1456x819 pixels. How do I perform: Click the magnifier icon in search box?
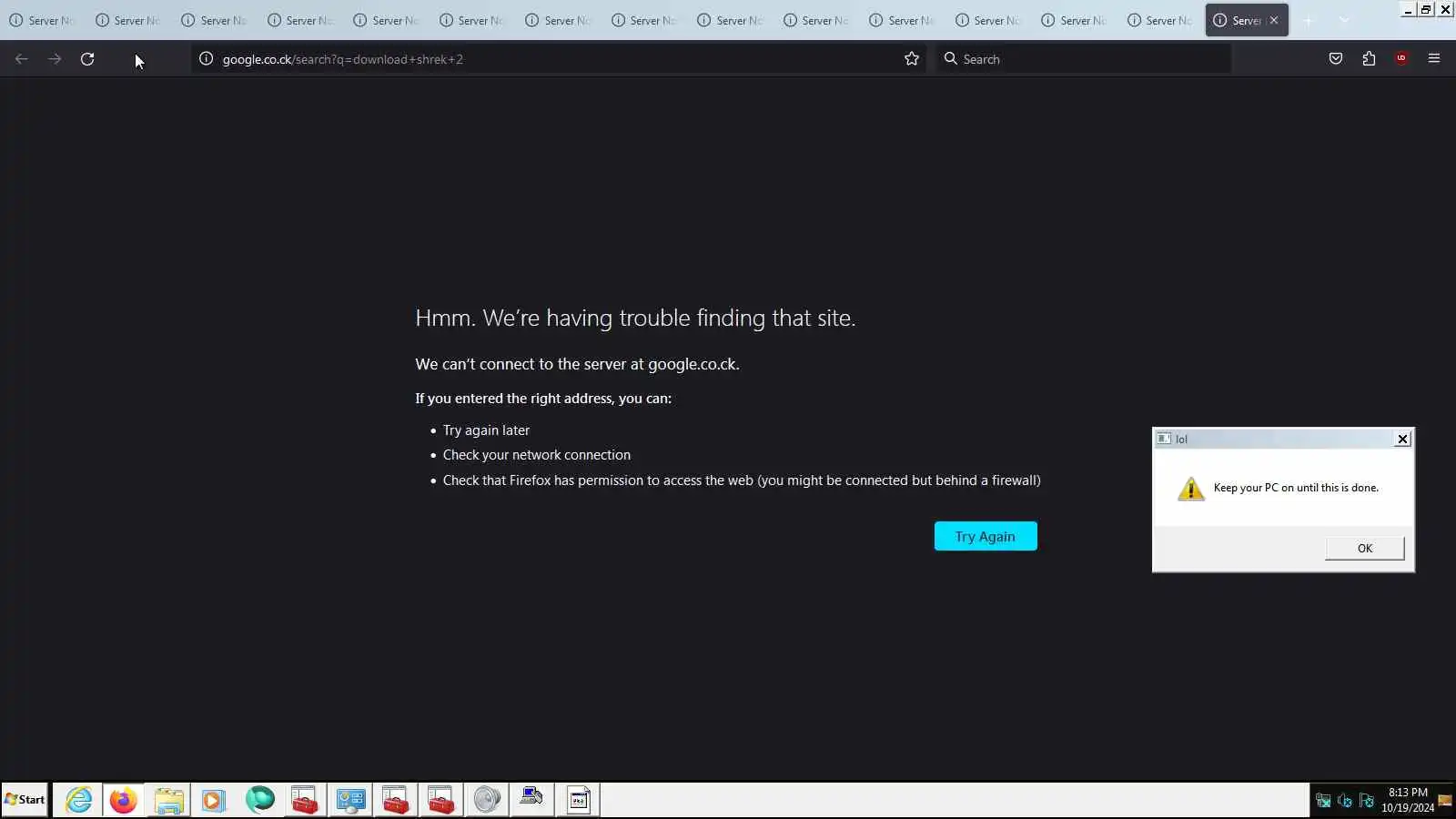[x=951, y=59]
